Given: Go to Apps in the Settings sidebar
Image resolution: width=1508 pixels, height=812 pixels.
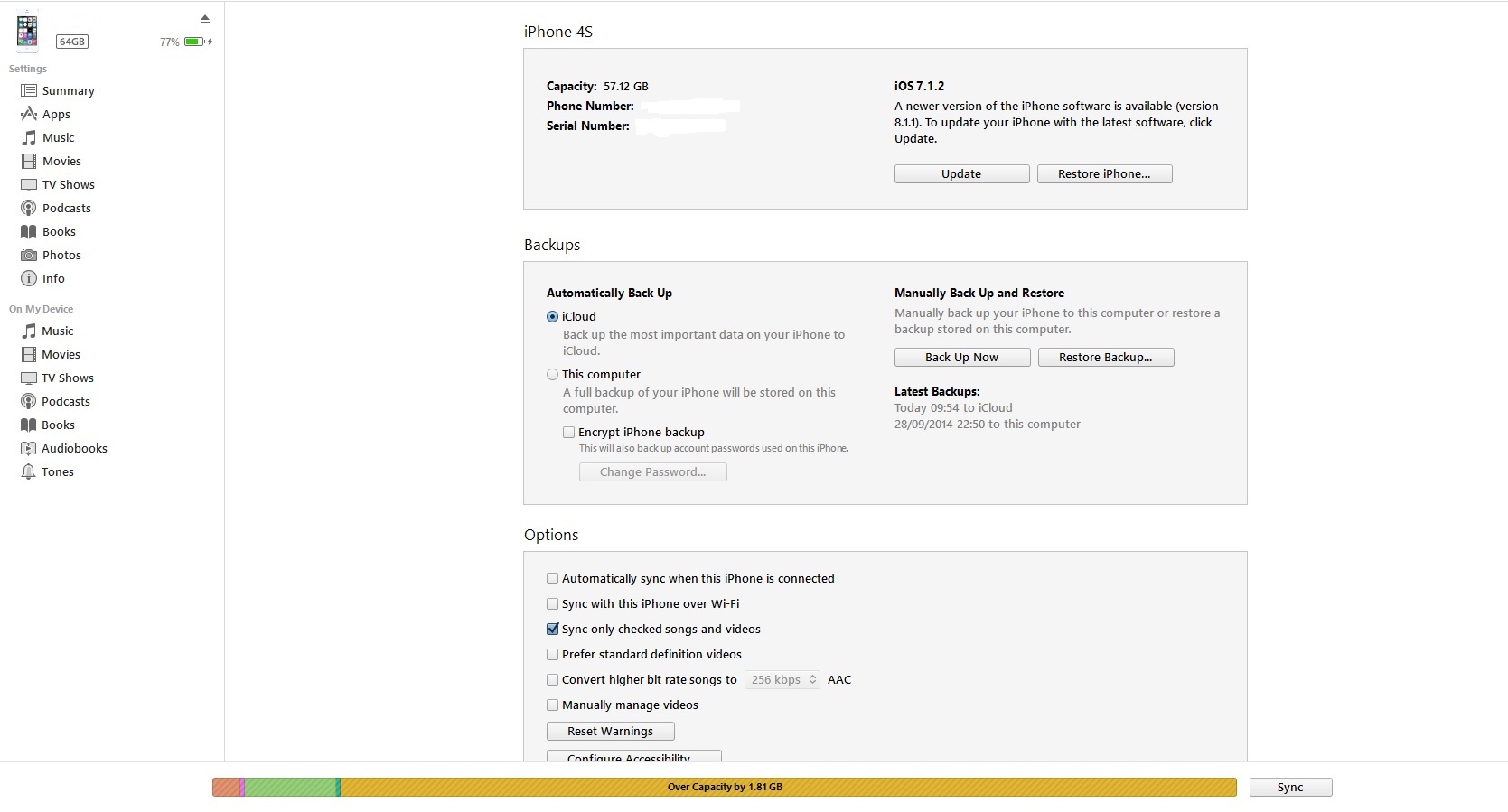Looking at the screenshot, I should coord(56,114).
